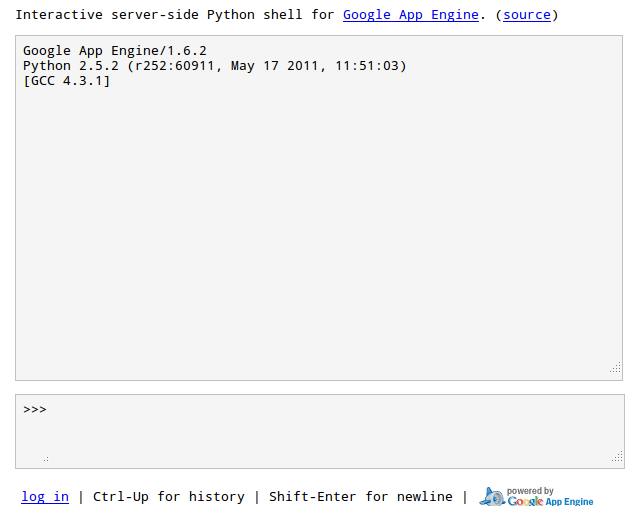Follow the log in link

(x=45, y=497)
